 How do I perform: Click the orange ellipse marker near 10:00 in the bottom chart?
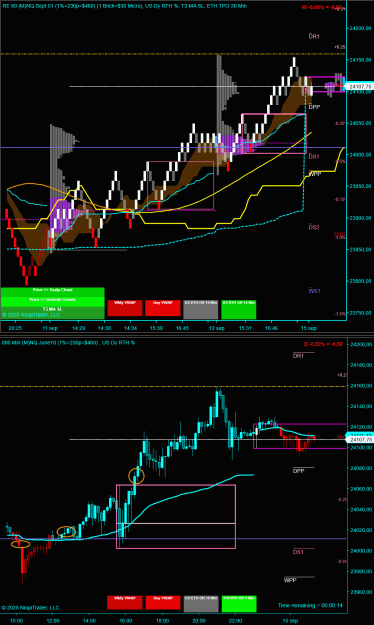pyautogui.click(x=20, y=543)
